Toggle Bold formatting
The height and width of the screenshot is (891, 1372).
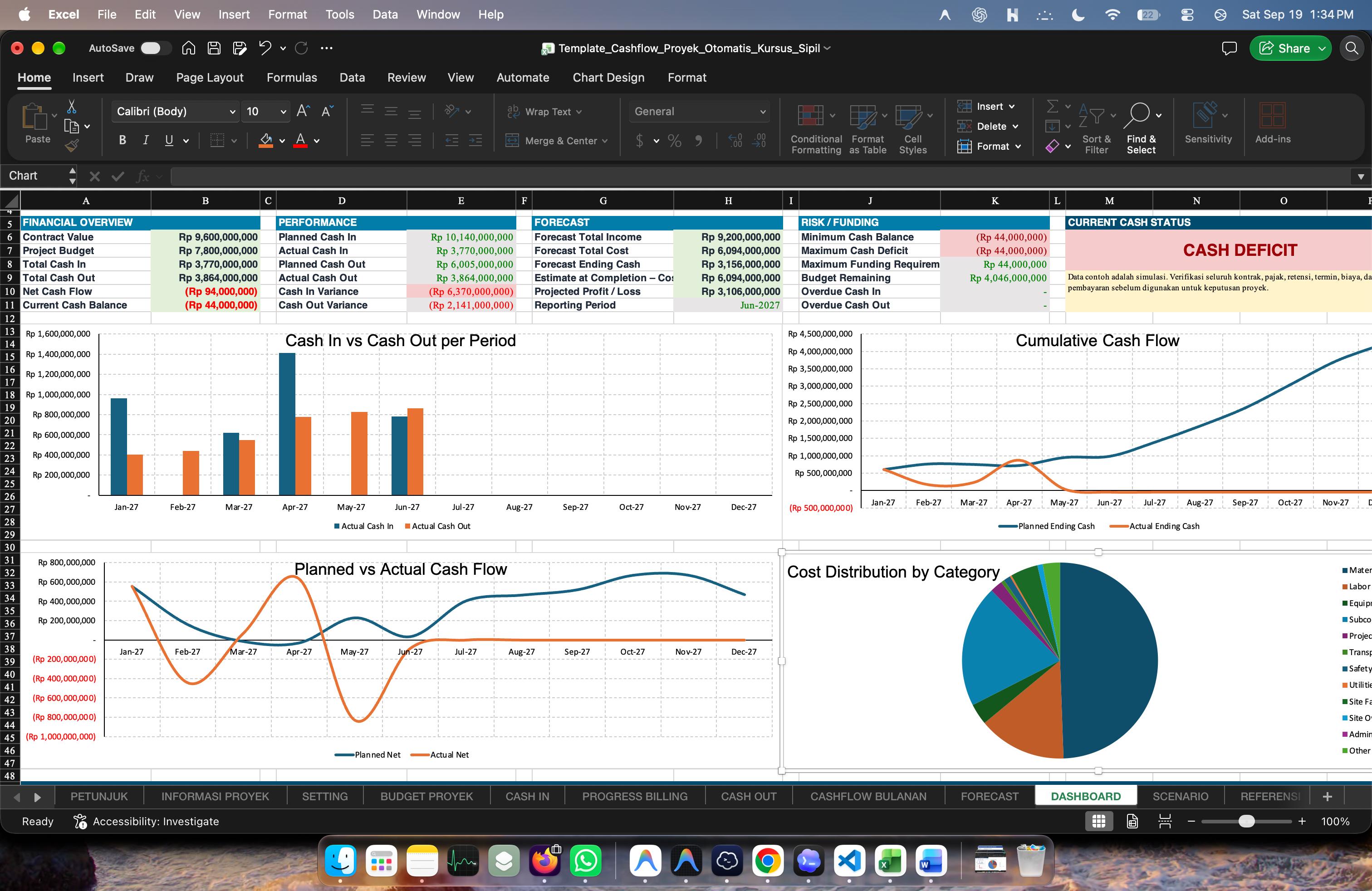point(122,140)
